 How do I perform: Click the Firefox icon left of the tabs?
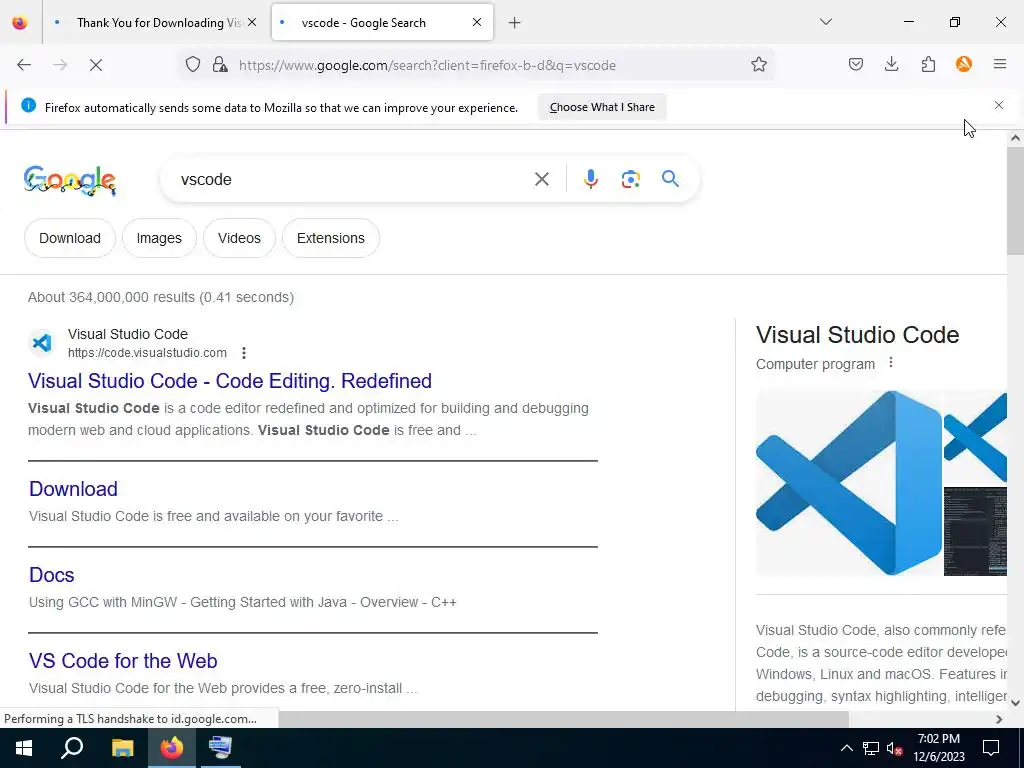point(20,22)
